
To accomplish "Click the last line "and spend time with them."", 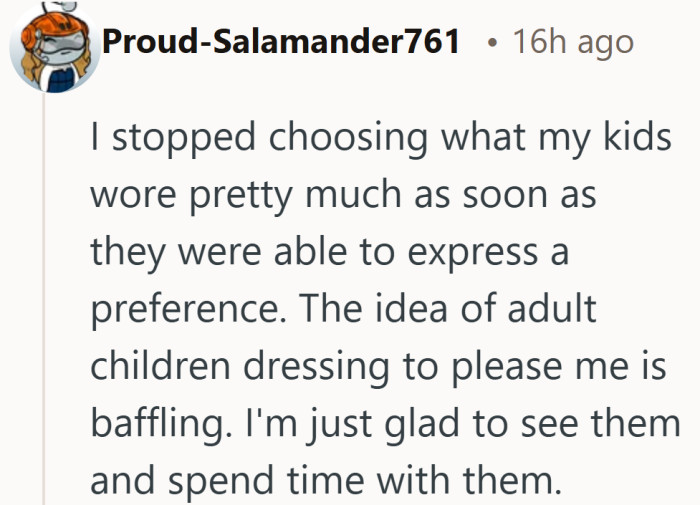I will tap(322, 481).
